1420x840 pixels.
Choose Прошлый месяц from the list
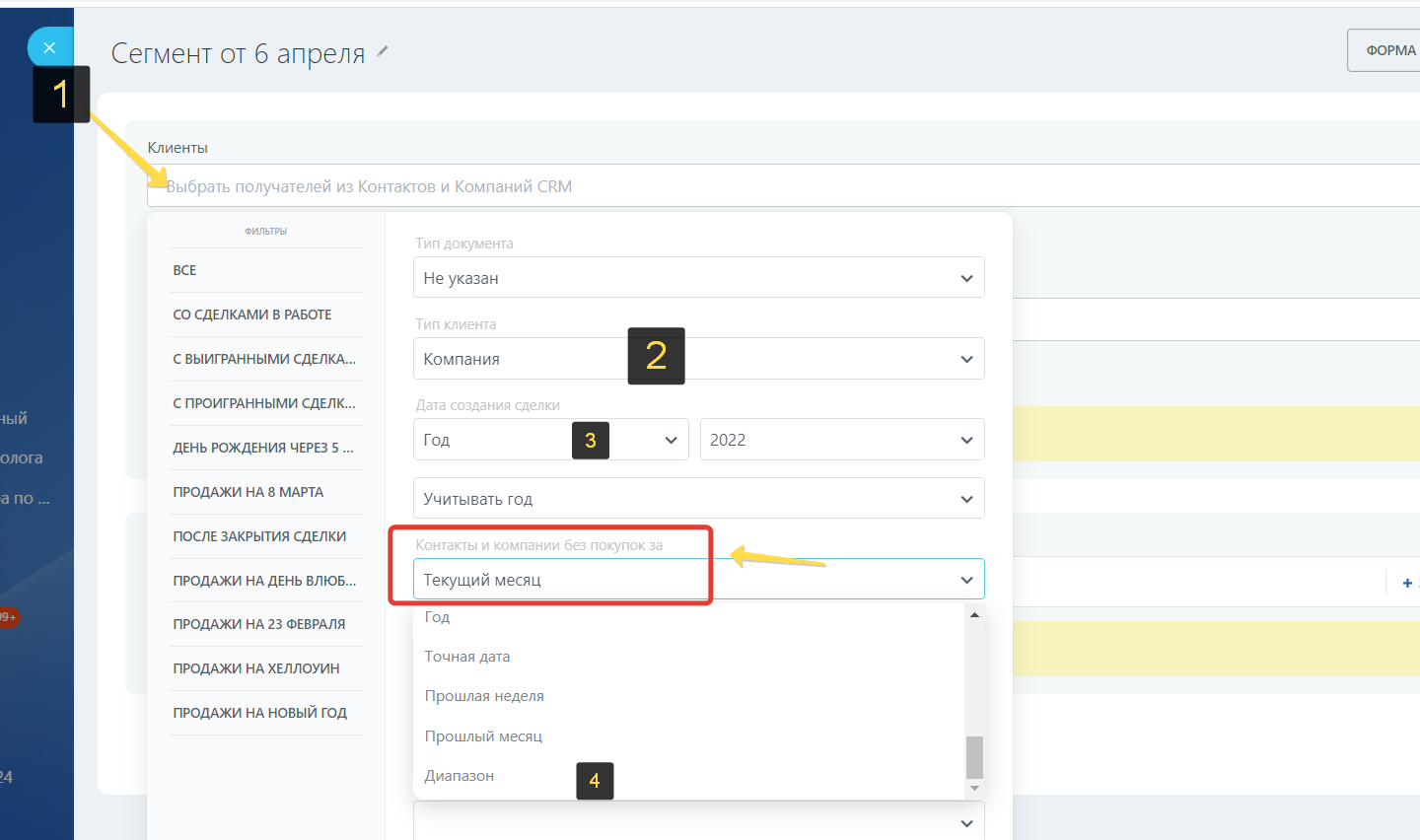coord(483,736)
